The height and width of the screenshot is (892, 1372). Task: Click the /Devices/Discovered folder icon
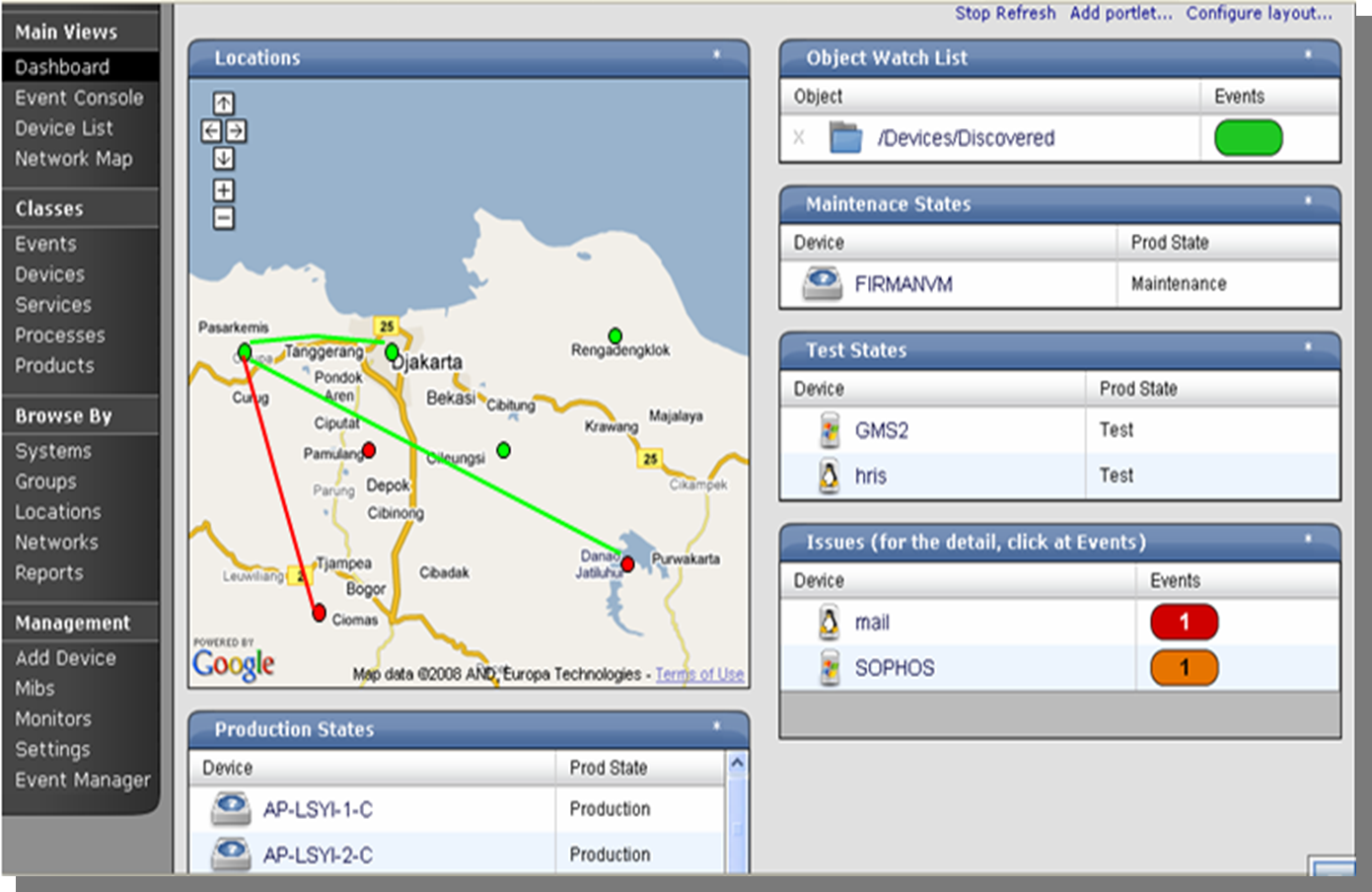coord(845,138)
